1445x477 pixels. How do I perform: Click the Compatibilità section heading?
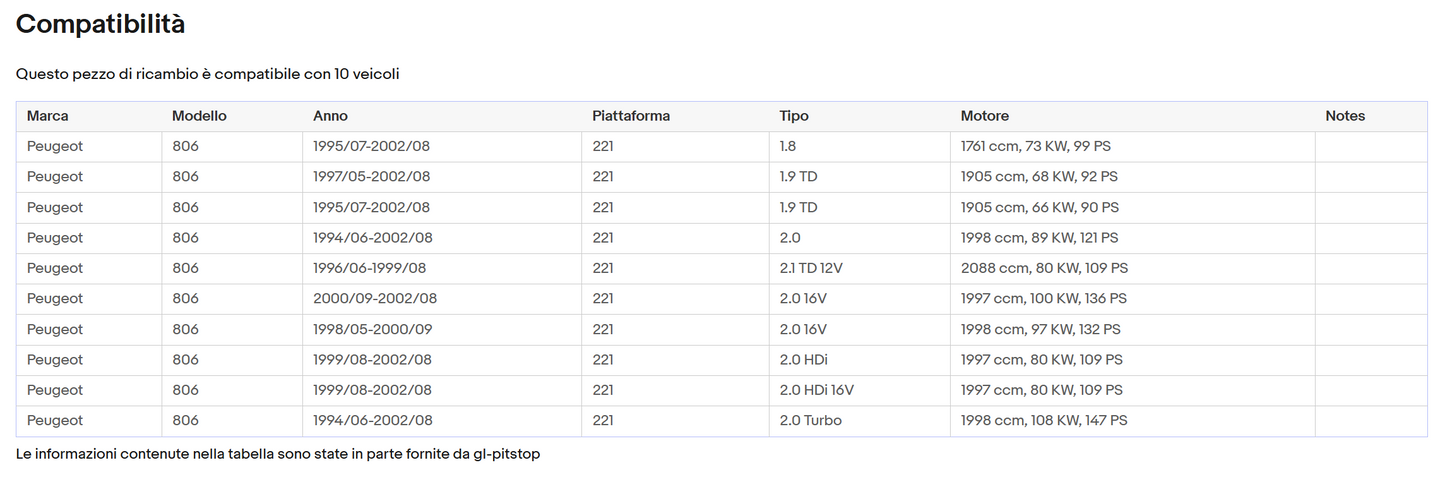coord(100,25)
